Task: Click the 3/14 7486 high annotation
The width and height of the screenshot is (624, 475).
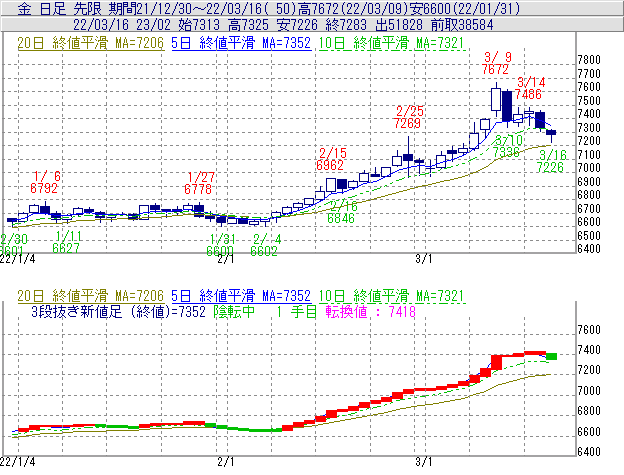Action: tap(529, 88)
